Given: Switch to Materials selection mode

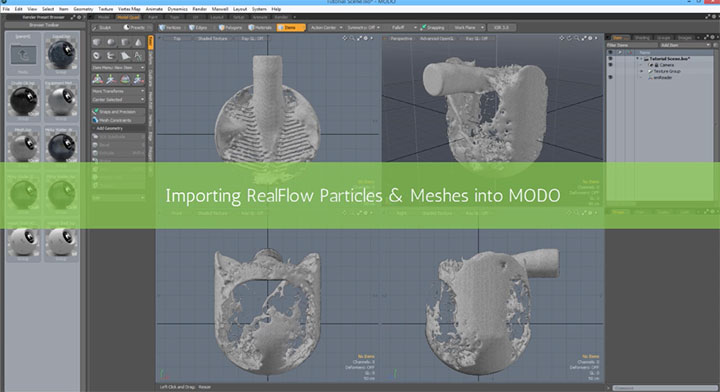Looking at the screenshot, I should 260,28.
